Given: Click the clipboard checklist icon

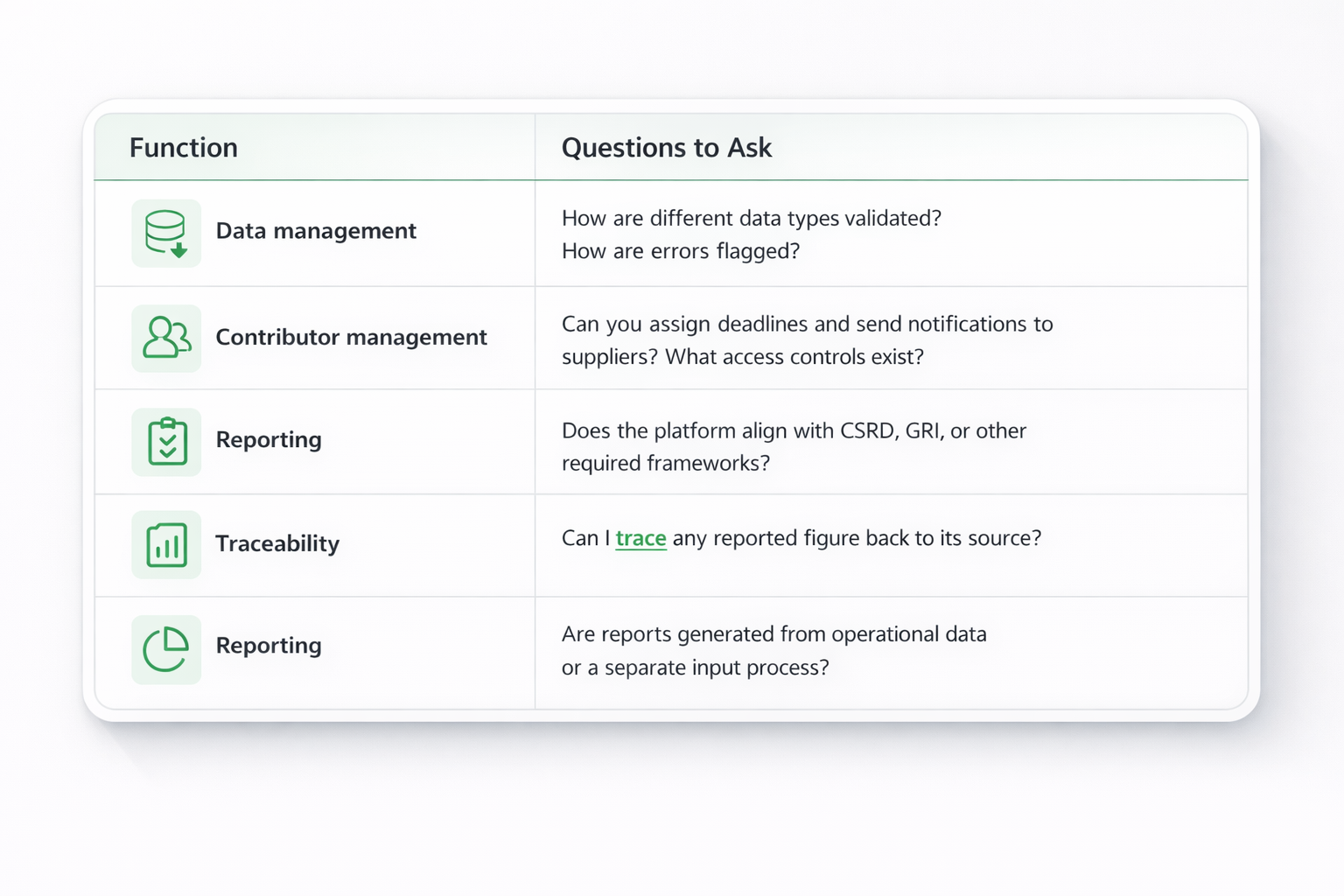Looking at the screenshot, I should tap(166, 442).
